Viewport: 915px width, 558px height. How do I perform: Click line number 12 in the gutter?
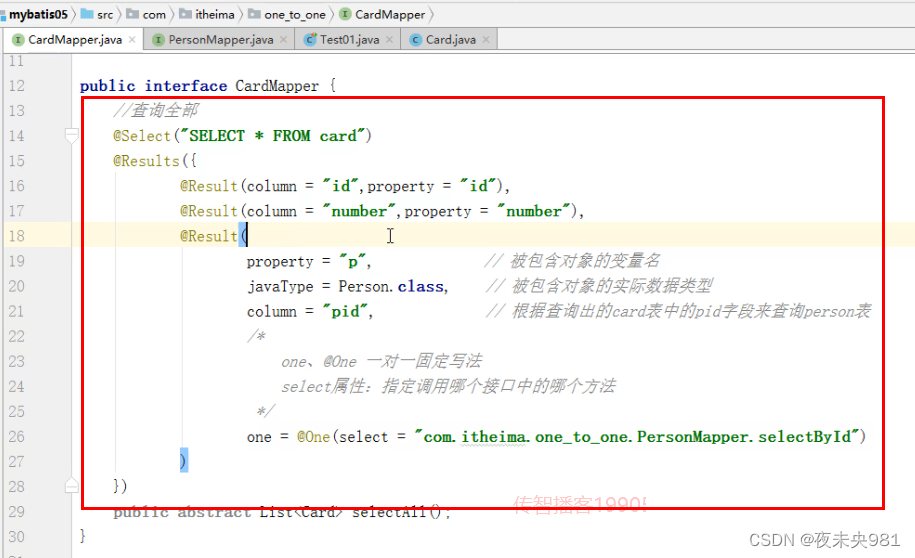point(17,86)
